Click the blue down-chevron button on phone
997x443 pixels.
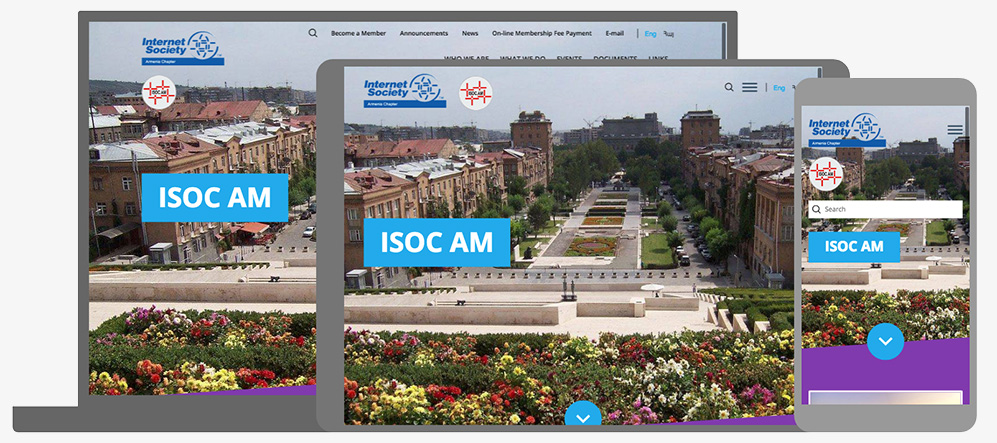pos(886,341)
